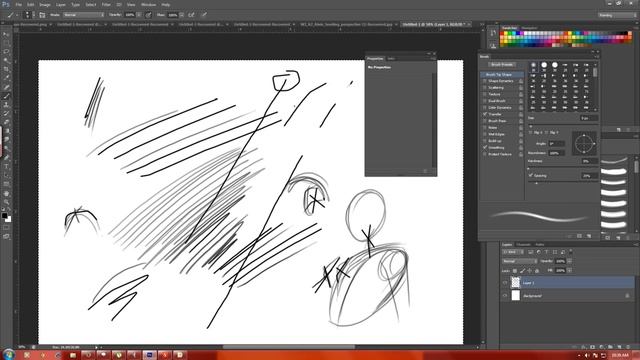Switch to the Channels tab
Image resolution: width=640 pixels, height=360 pixels.
(524, 244)
